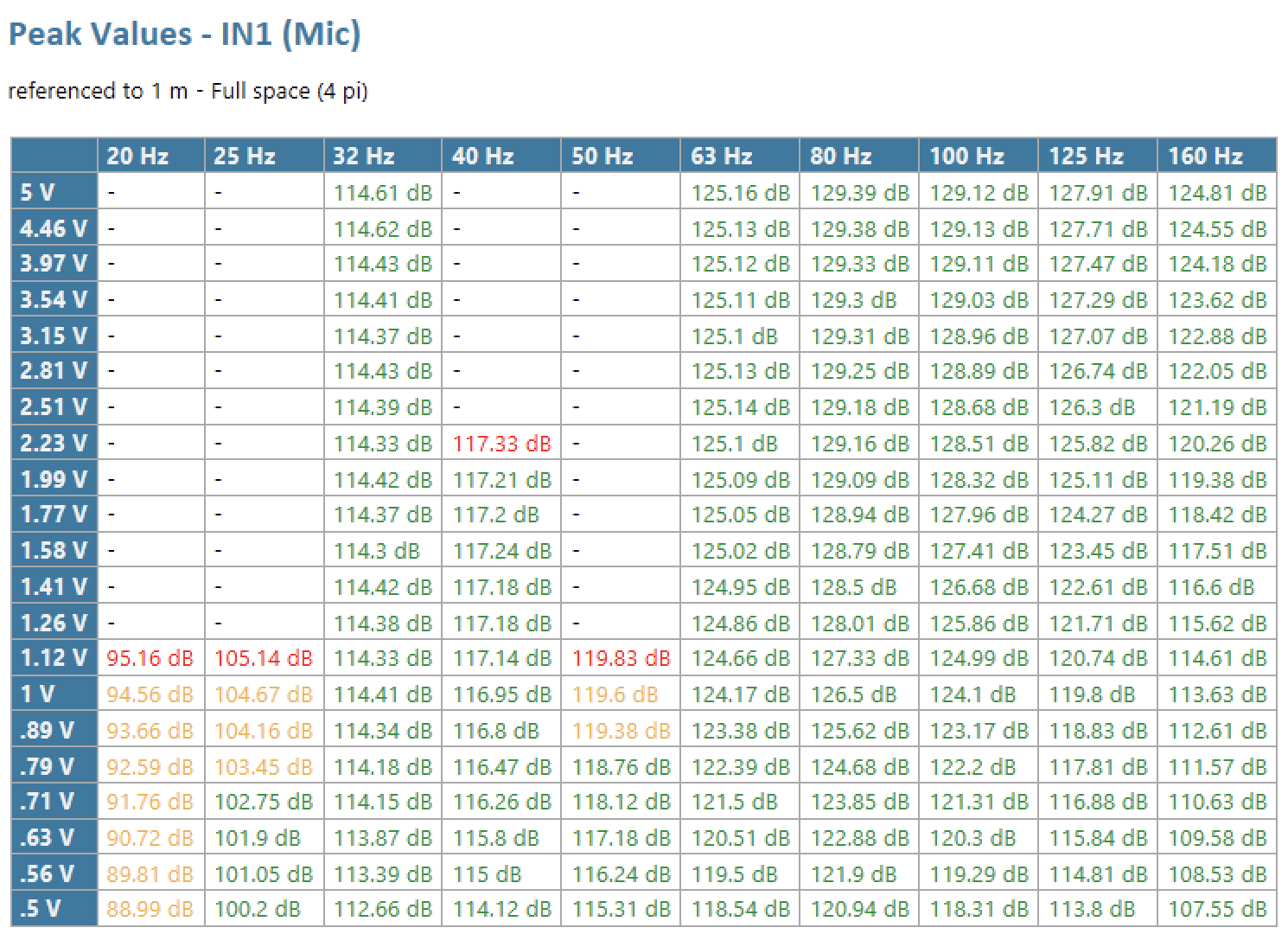Click the 116.6 dB cell
This screenshot has height=934, width=1288.
[x=1217, y=587]
